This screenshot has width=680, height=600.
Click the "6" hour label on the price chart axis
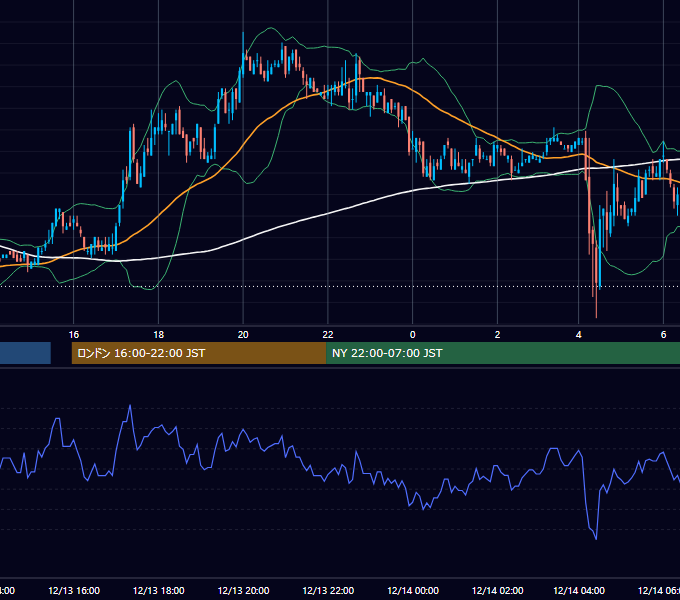[x=663, y=335]
